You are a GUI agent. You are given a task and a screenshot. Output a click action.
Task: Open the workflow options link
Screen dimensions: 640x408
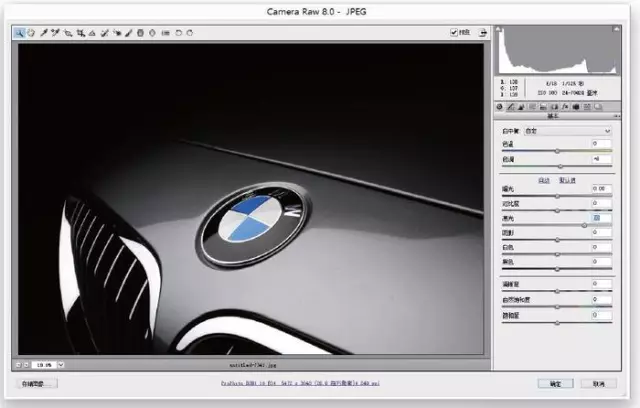300,383
